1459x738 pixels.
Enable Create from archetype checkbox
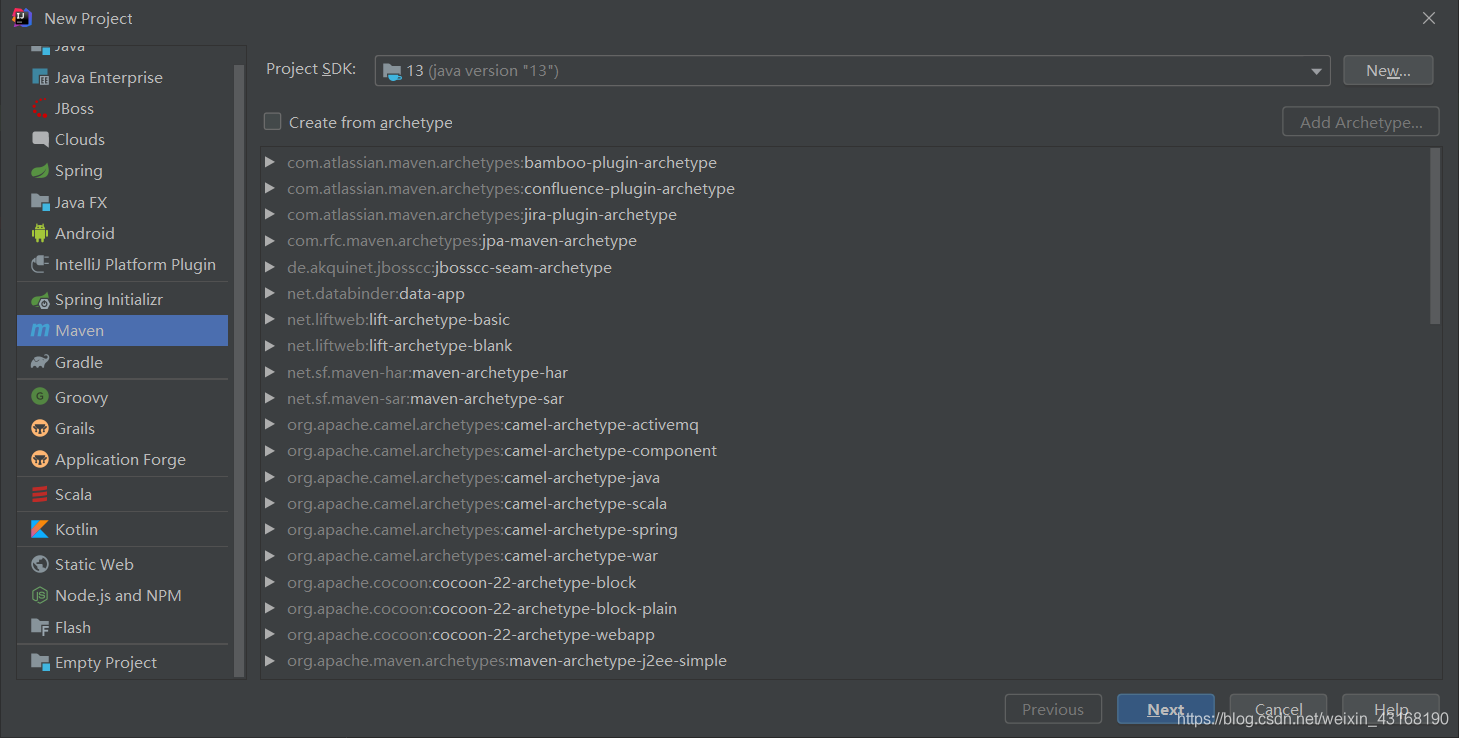click(272, 122)
